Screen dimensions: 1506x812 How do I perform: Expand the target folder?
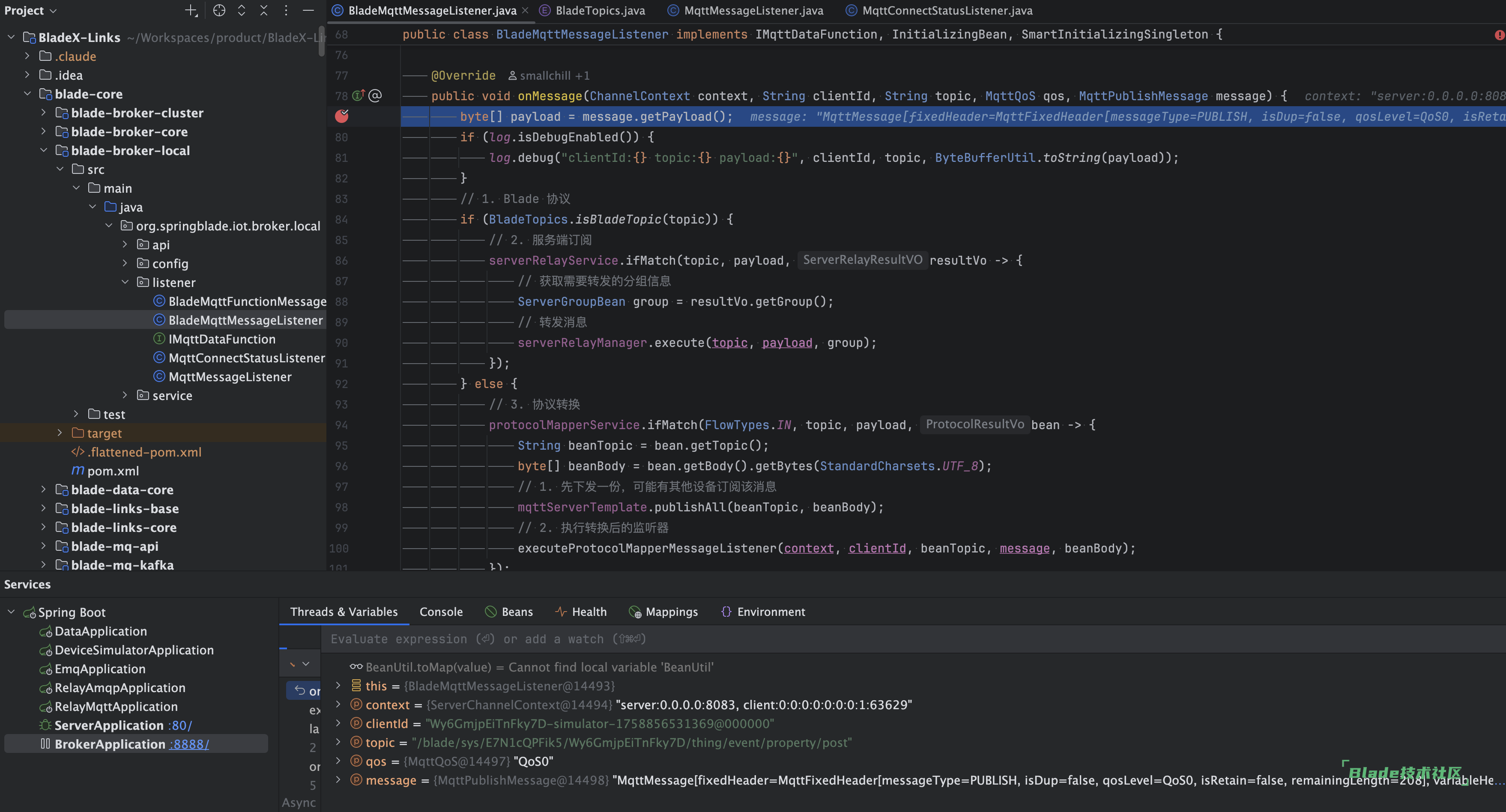(x=60, y=433)
